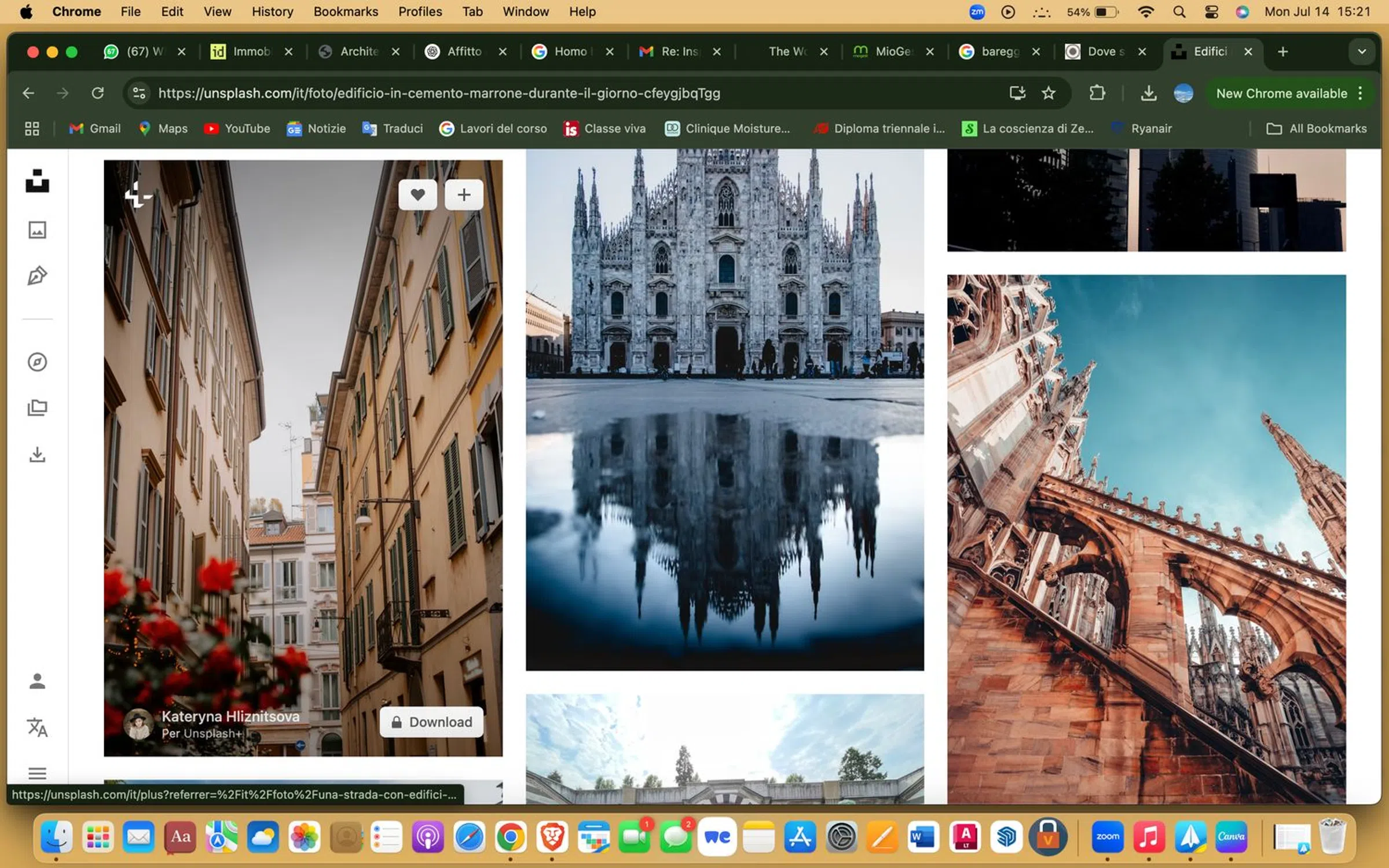Open the Explore compass icon
Screen dimensions: 1389x868
37,362
